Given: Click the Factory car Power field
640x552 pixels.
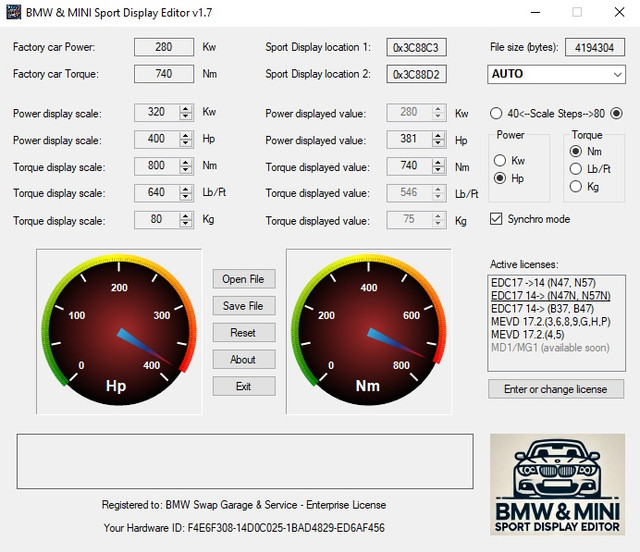Looking at the screenshot, I should pos(164,47).
